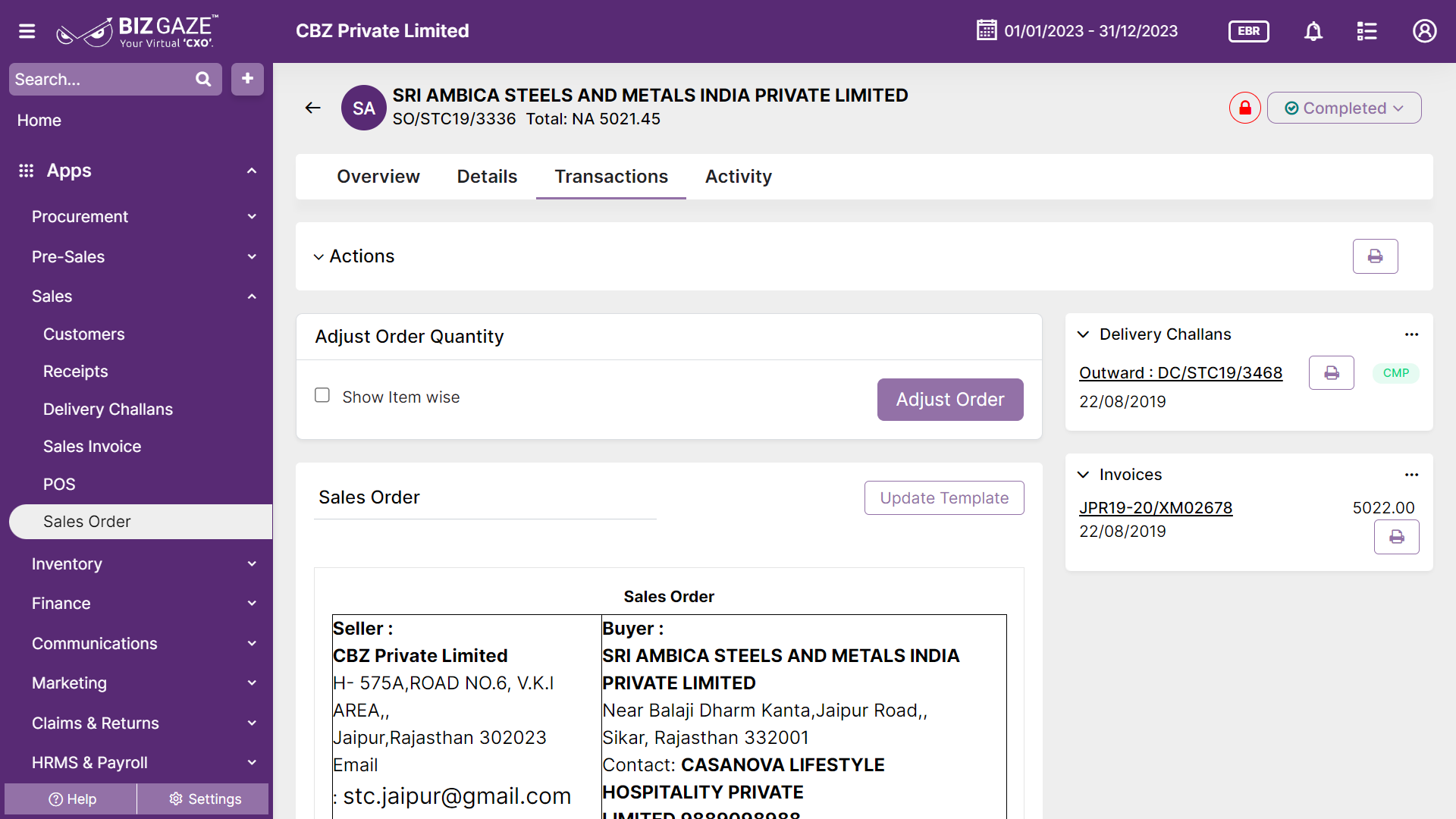Click the CBZ Private Limited header title
Screen dimensions: 1456x819
click(382, 31)
